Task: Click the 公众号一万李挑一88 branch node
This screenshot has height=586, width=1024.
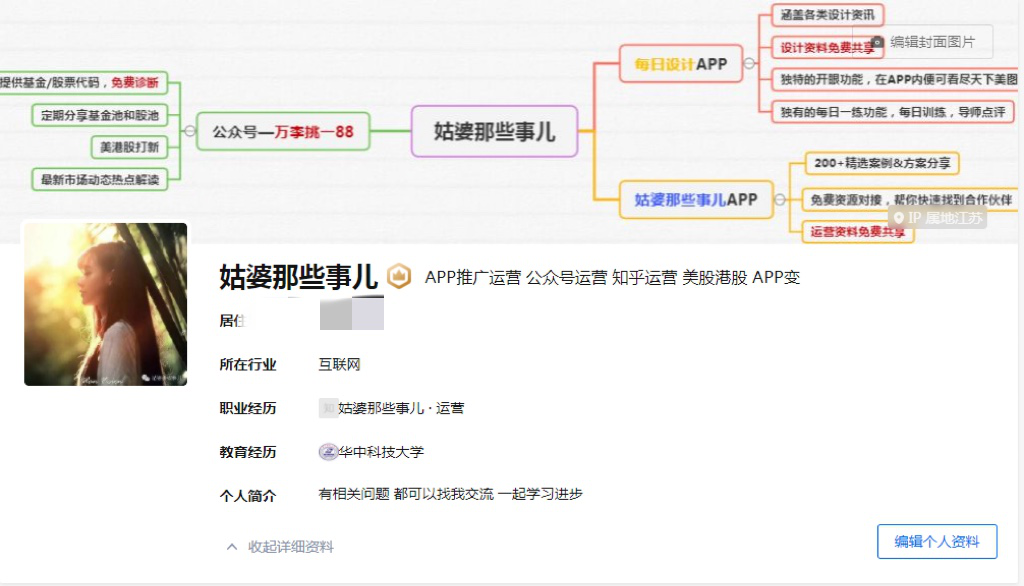Action: pyautogui.click(x=283, y=131)
